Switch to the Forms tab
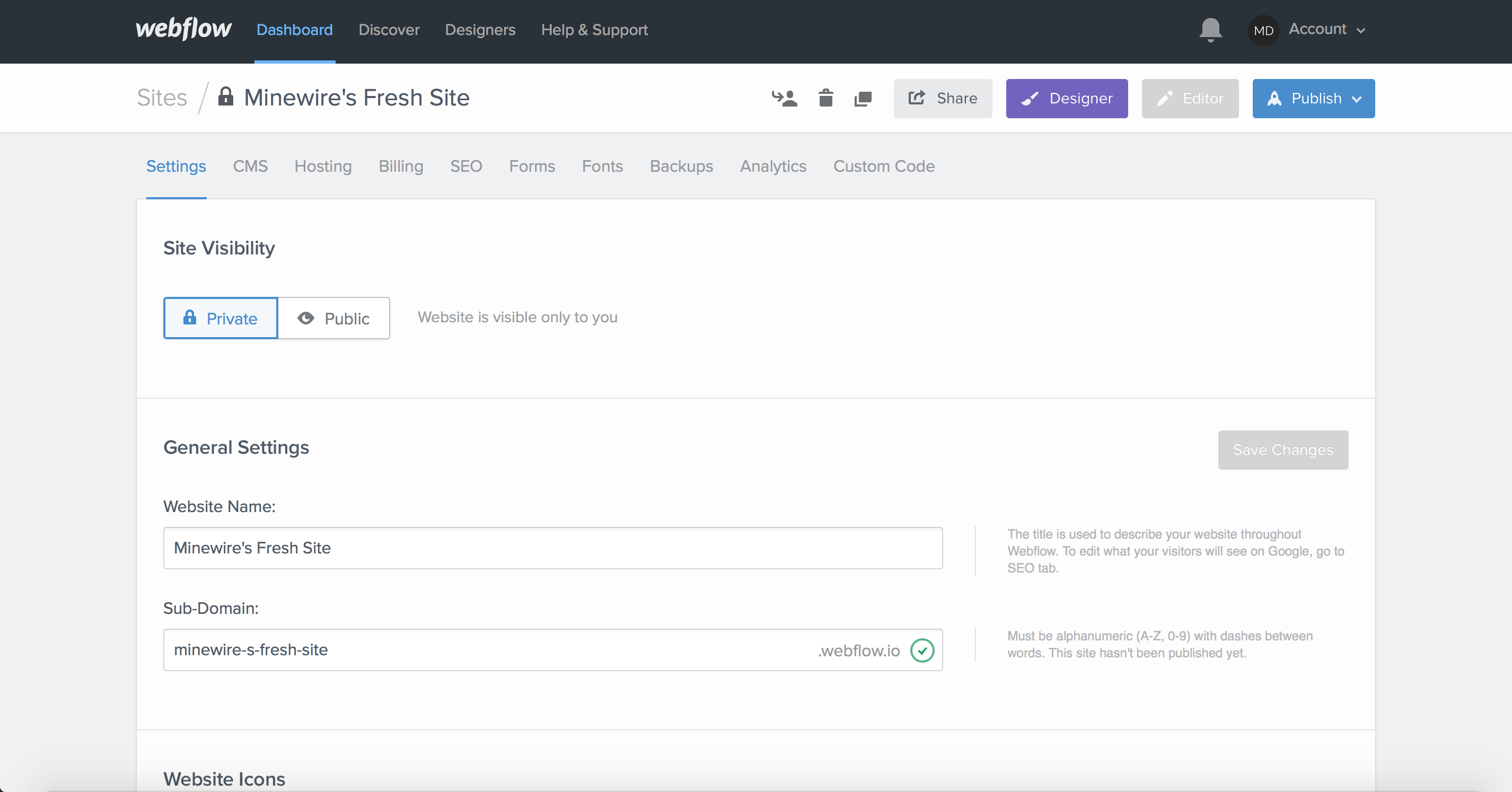1512x792 pixels. click(x=532, y=166)
